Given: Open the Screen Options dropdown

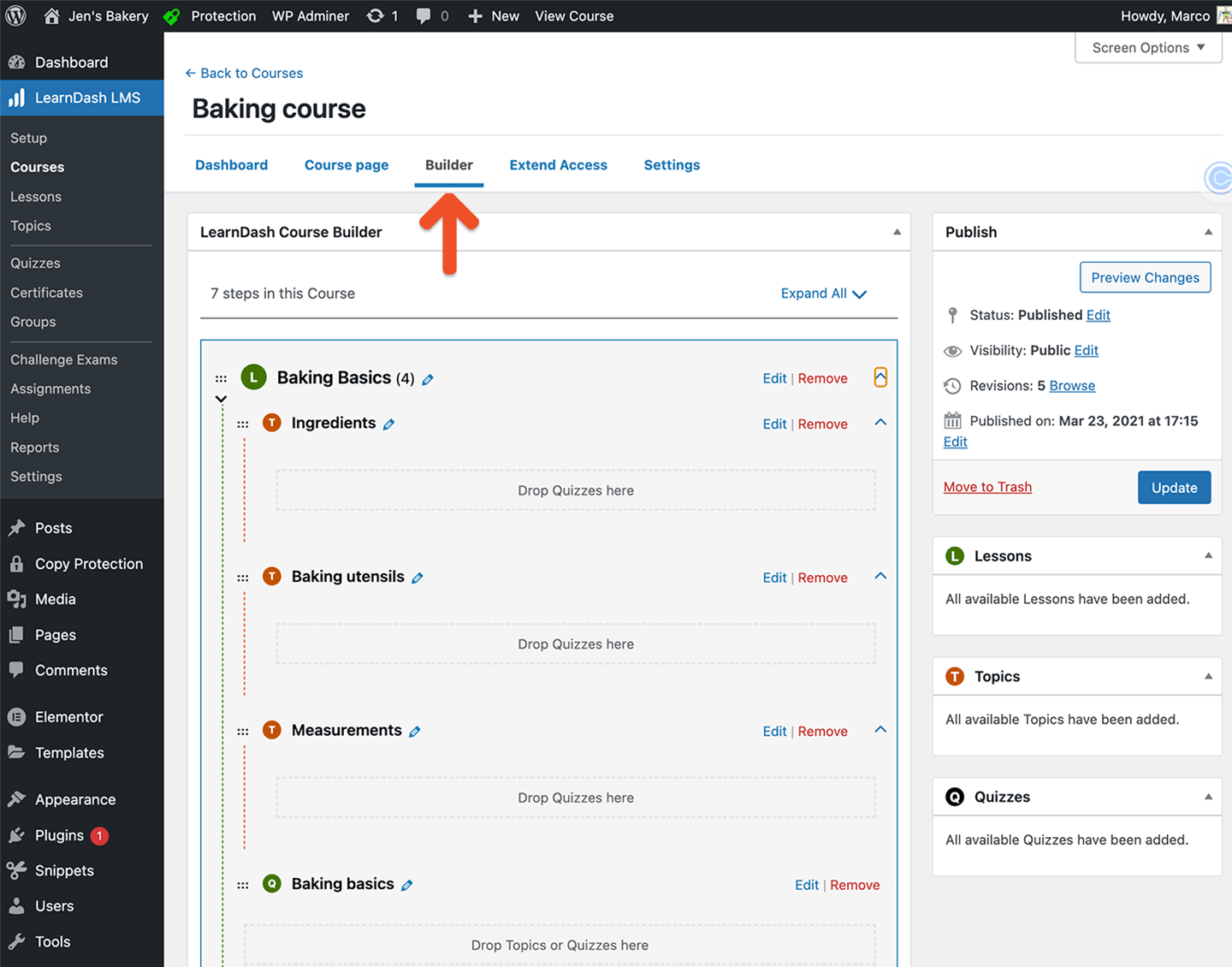Looking at the screenshot, I should click(x=1148, y=48).
